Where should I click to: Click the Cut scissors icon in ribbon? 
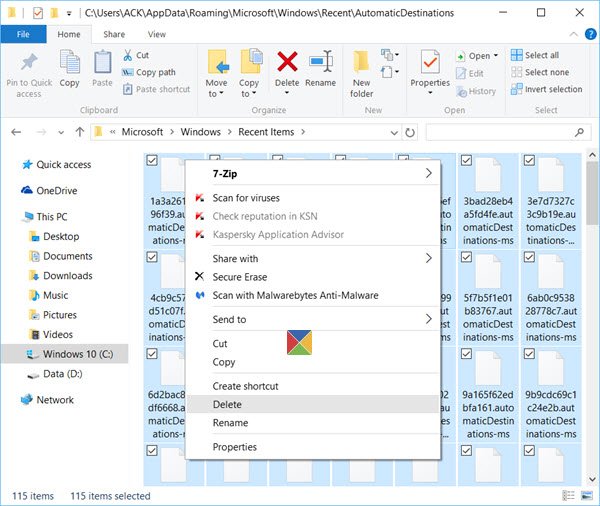127,55
